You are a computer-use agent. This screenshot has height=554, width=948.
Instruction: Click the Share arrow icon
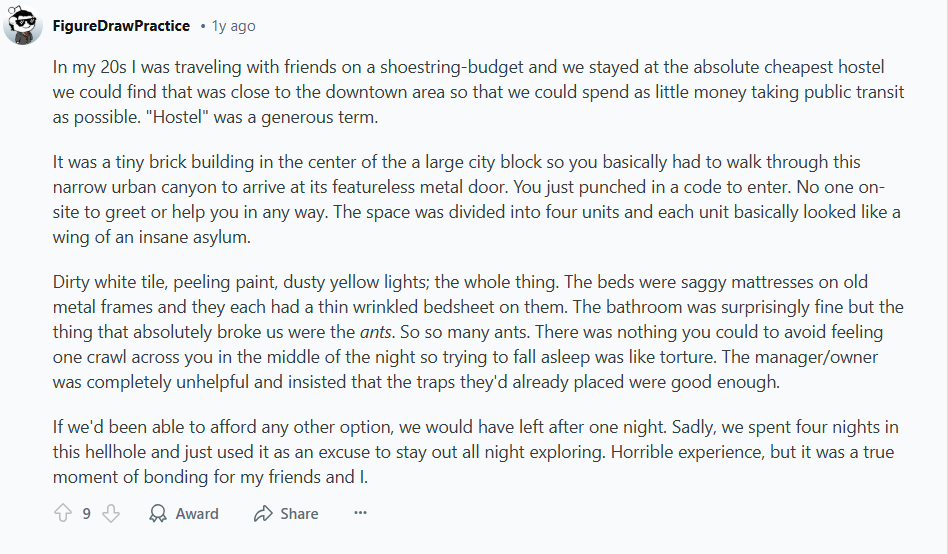[x=264, y=513]
